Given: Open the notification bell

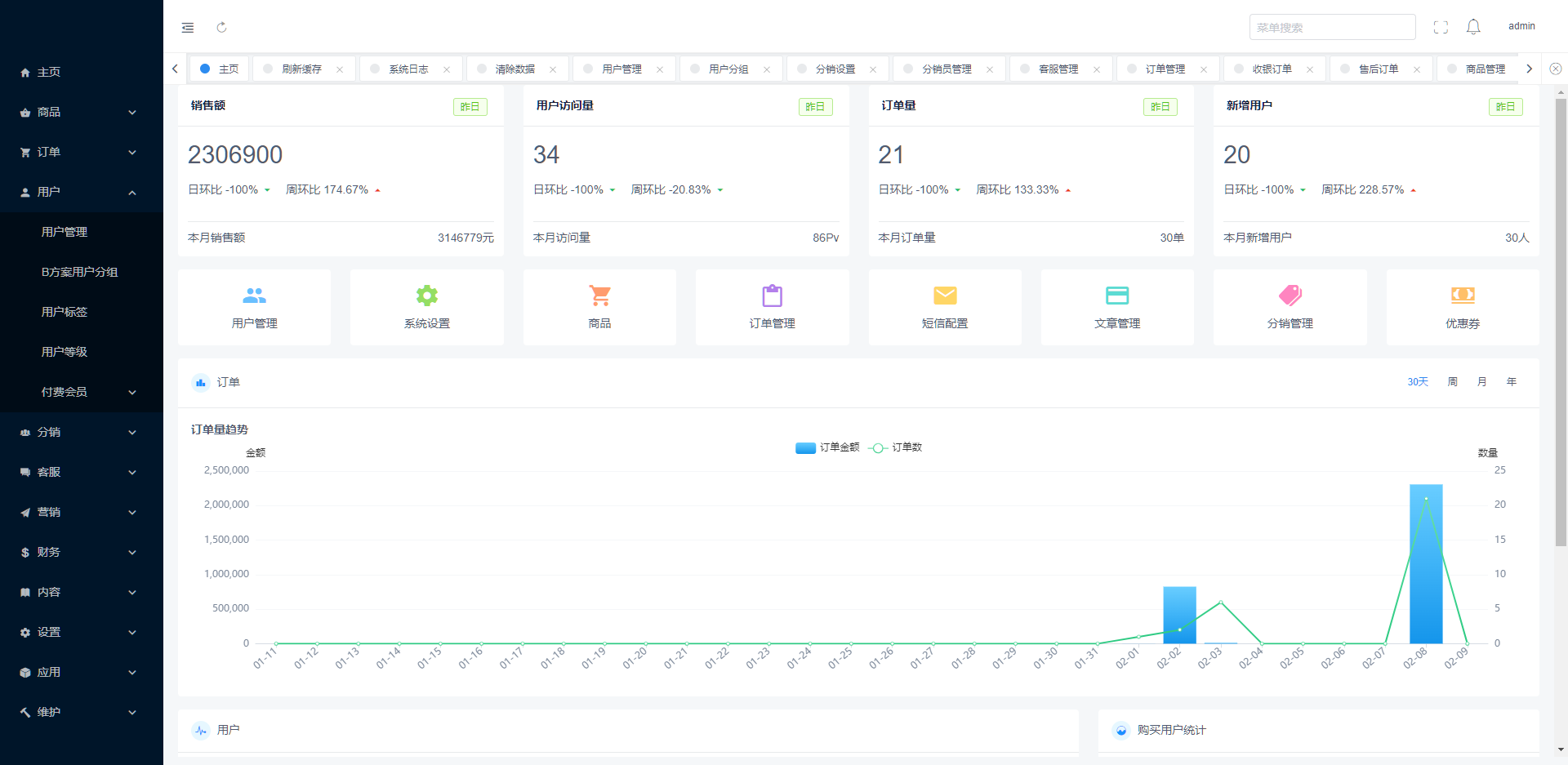Looking at the screenshot, I should 1473,27.
